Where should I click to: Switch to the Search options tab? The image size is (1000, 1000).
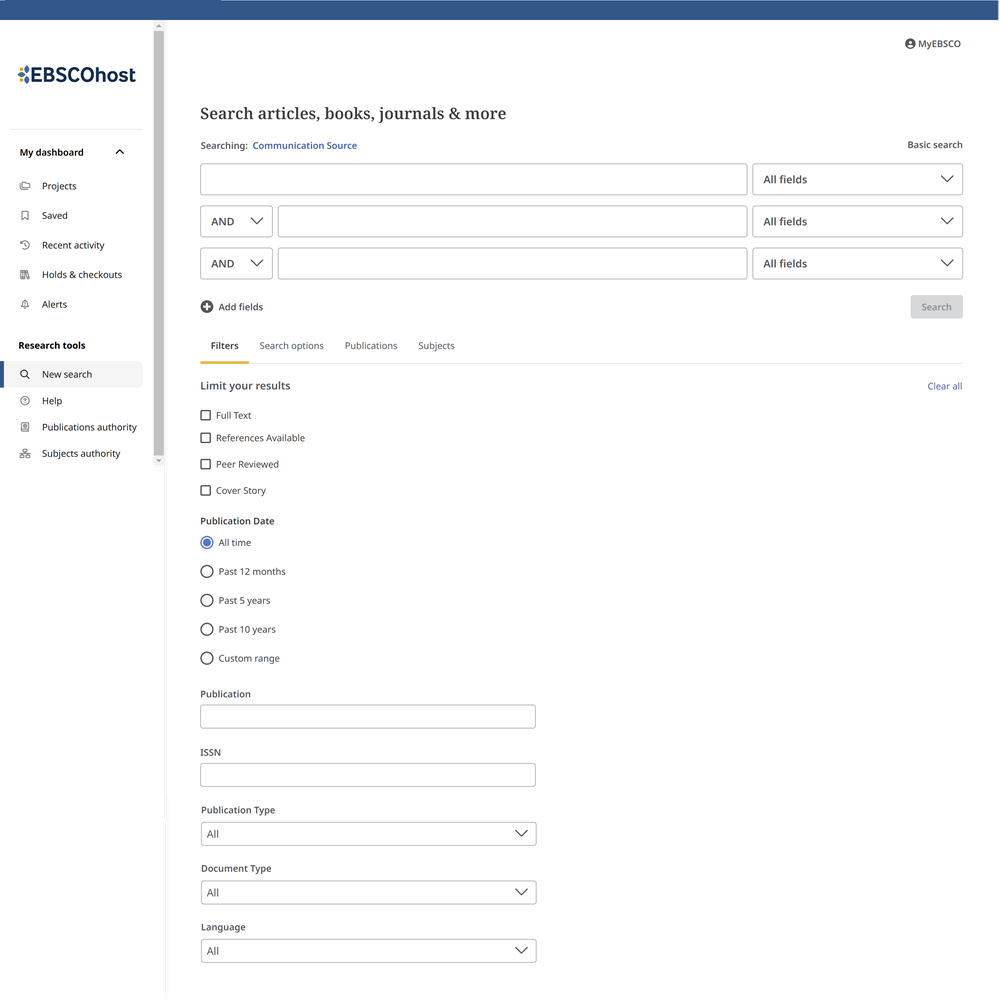click(x=291, y=346)
